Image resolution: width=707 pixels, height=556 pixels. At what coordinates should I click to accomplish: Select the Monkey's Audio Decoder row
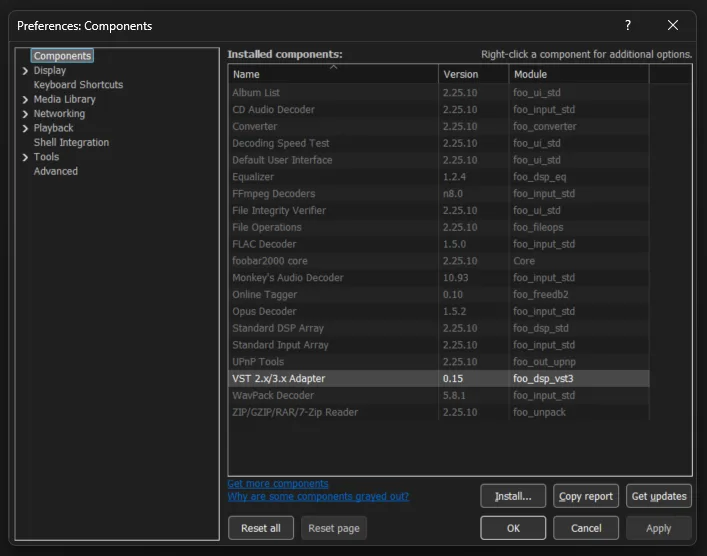click(439, 278)
